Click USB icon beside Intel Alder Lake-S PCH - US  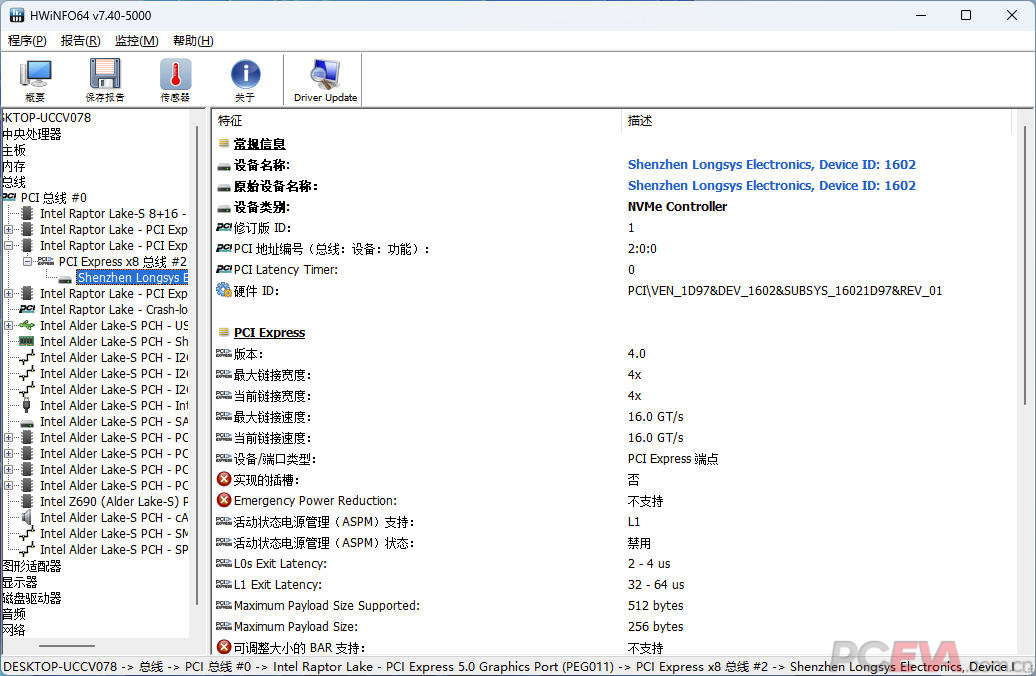[27, 325]
